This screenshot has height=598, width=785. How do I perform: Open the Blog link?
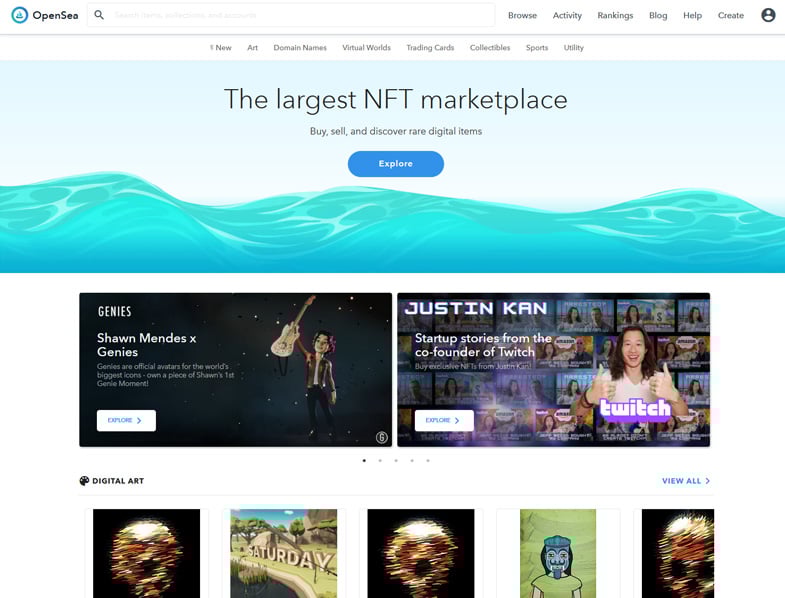click(x=658, y=16)
